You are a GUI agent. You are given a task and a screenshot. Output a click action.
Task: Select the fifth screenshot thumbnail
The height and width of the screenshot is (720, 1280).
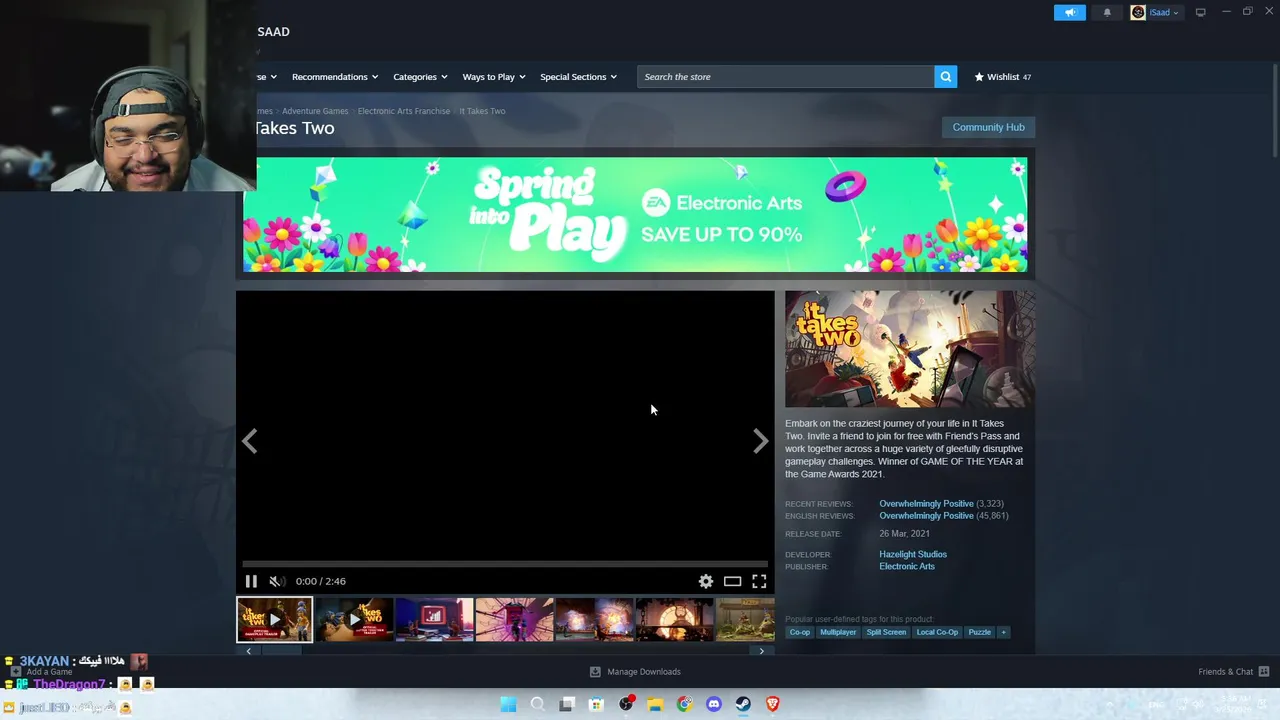click(x=594, y=620)
